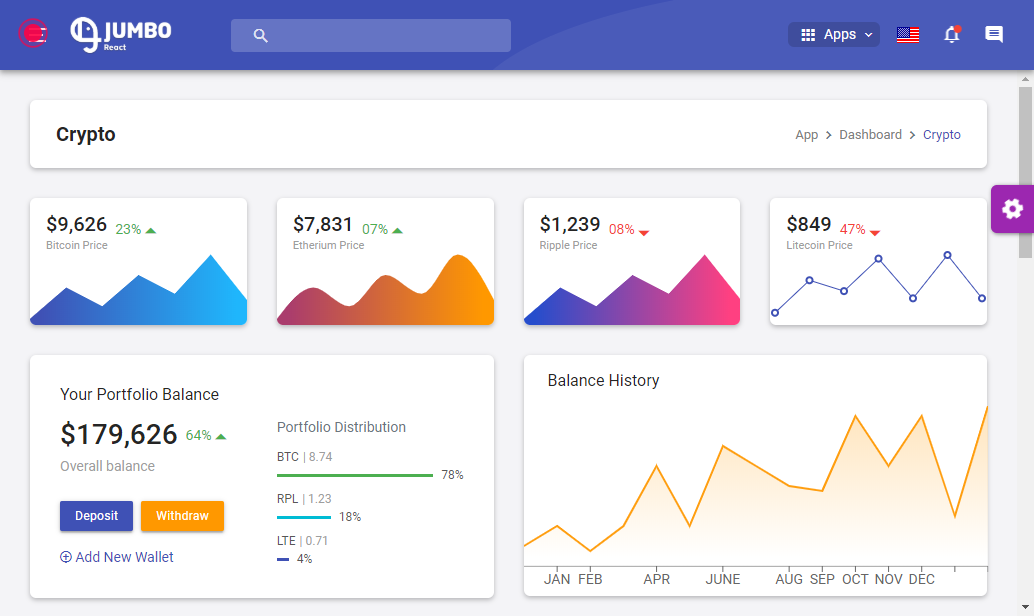The image size is (1034, 616).
Task: Open the US flag language selector
Action: point(907,35)
